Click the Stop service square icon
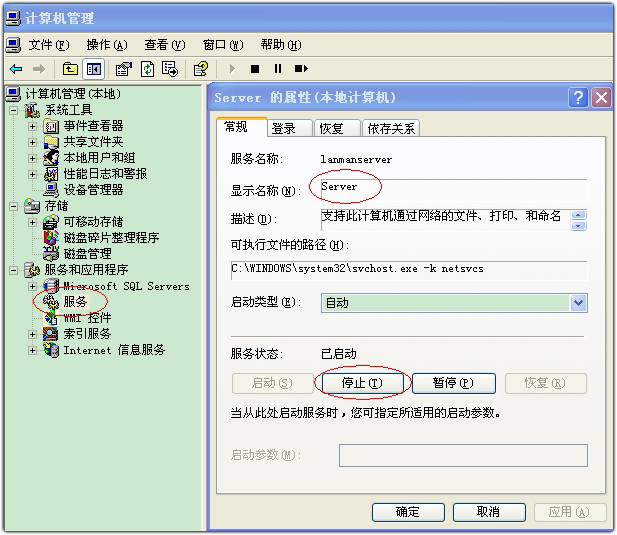Image resolution: width=617 pixels, height=535 pixels. click(255, 69)
